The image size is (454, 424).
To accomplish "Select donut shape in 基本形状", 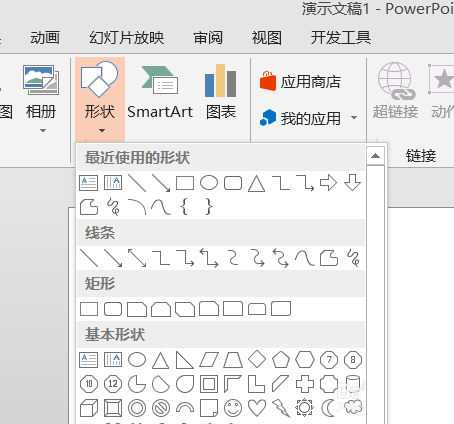I will click(x=137, y=408).
